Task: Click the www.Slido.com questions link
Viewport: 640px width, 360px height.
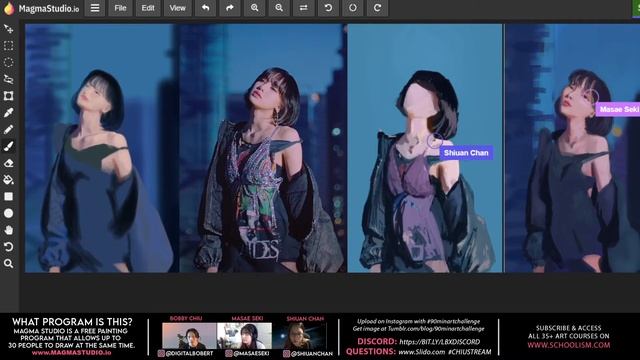Action: coord(422,352)
